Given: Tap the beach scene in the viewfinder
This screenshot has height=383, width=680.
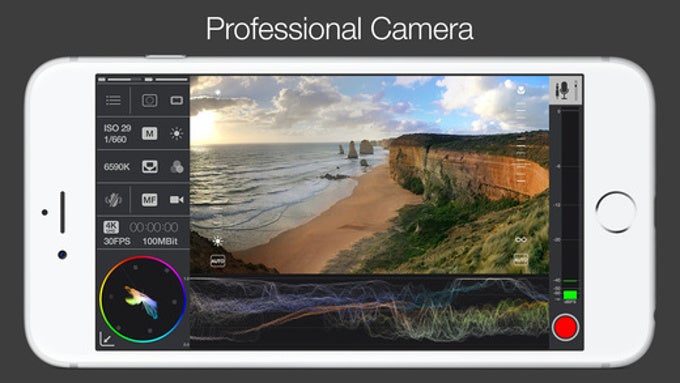Looking at the screenshot, I should [369, 175].
